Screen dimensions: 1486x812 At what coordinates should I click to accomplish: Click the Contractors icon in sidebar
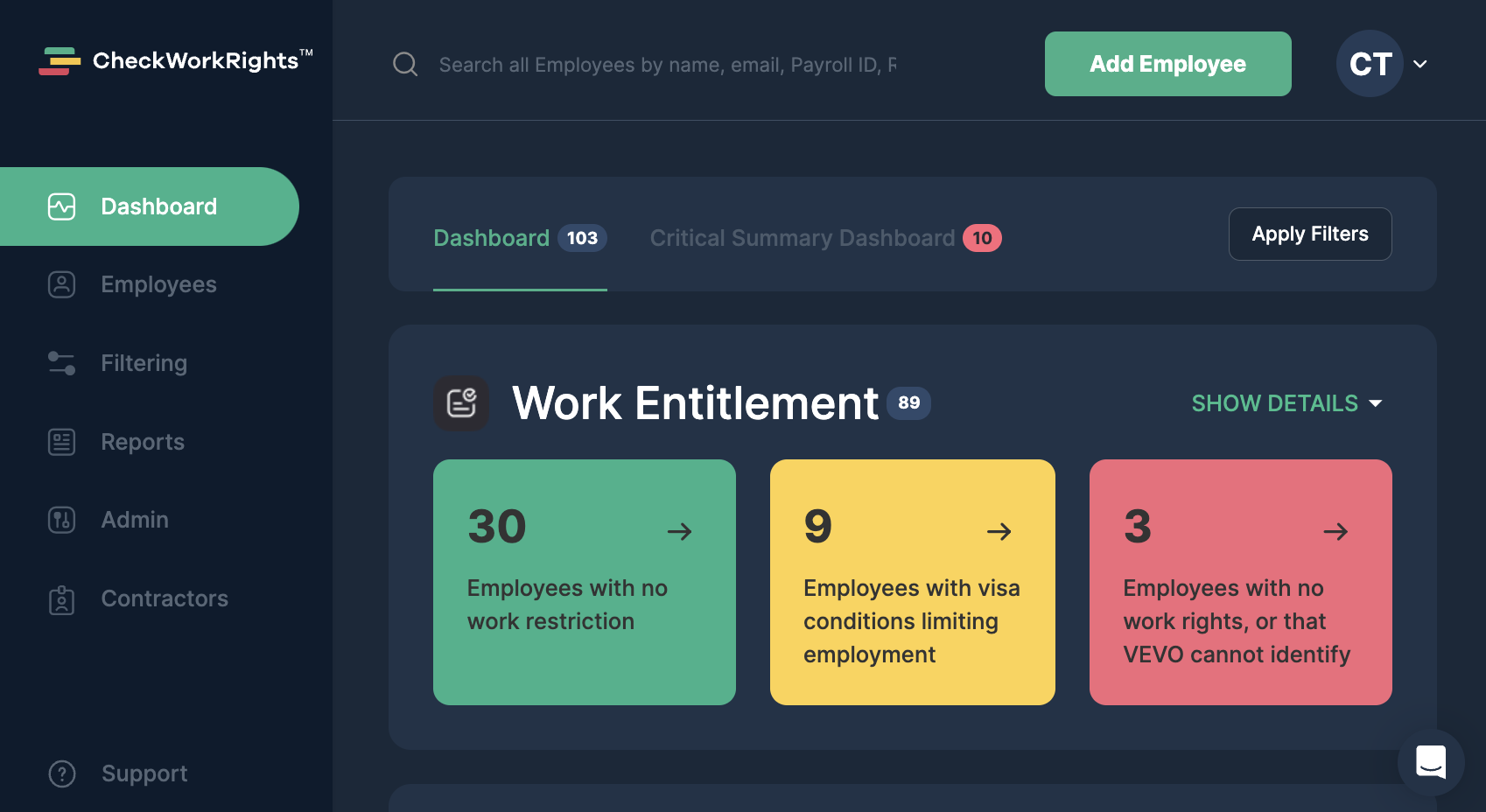61,598
